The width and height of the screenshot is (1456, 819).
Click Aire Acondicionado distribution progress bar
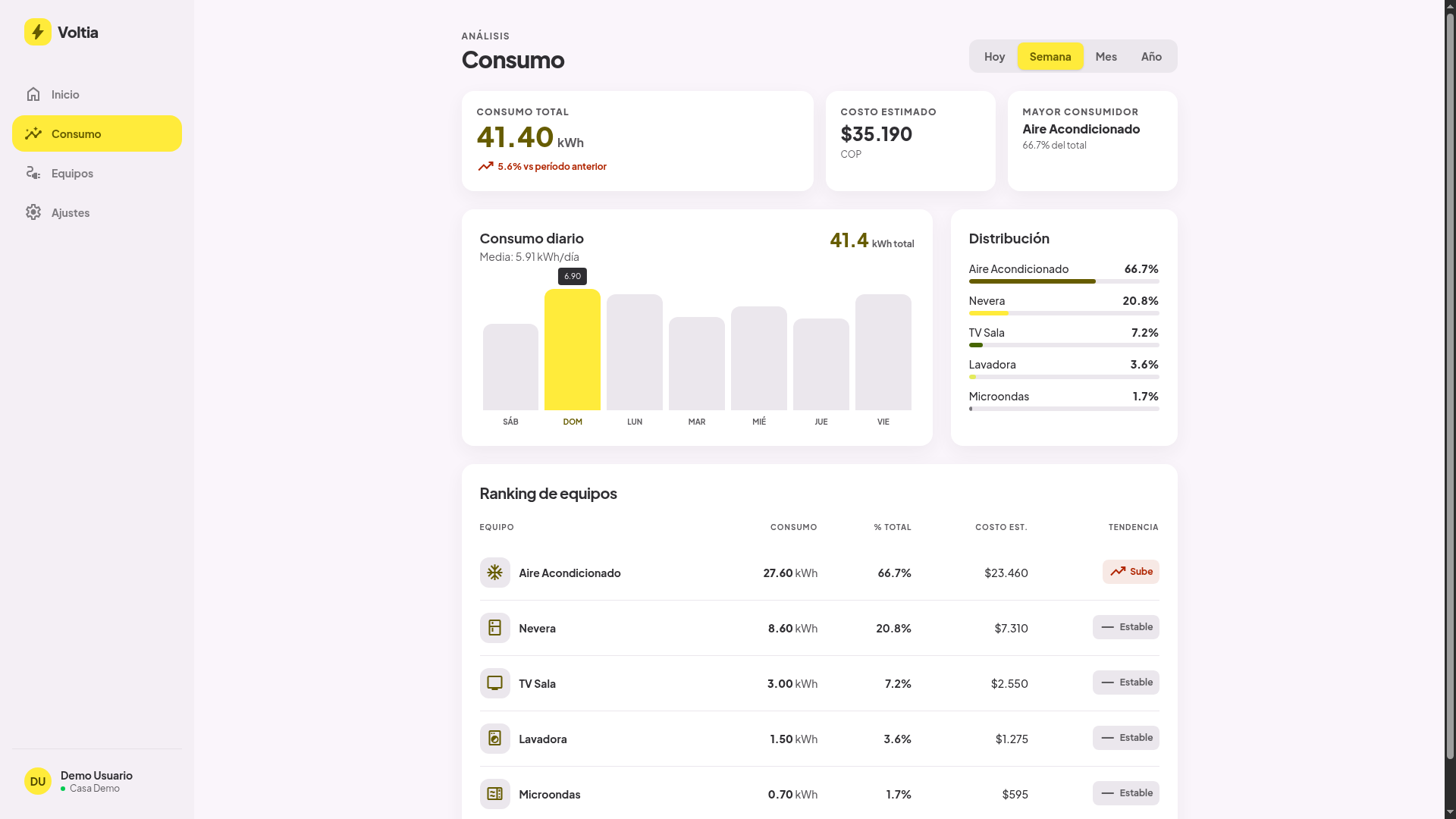pos(1064,281)
